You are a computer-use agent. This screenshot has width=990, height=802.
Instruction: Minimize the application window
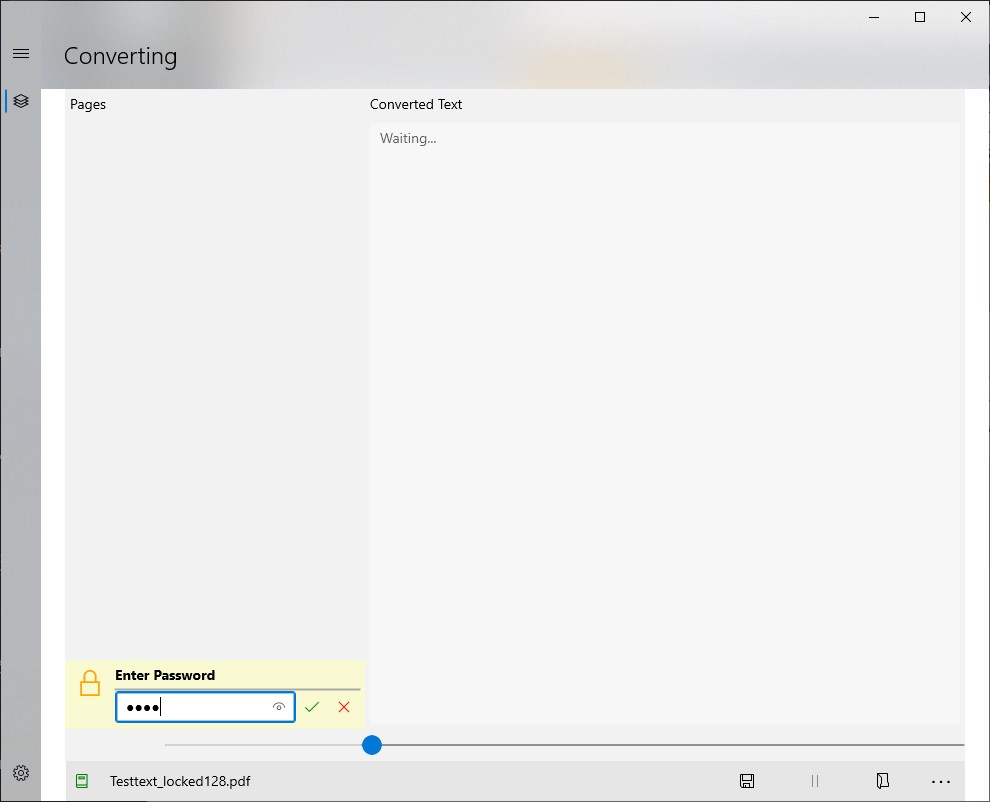(874, 17)
